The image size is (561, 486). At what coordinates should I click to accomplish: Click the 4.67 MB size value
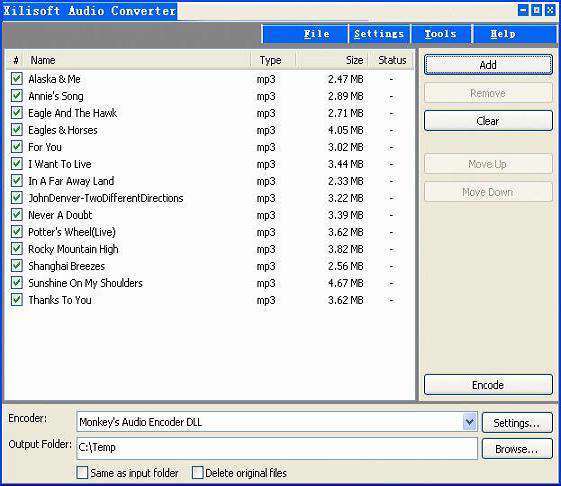346,283
